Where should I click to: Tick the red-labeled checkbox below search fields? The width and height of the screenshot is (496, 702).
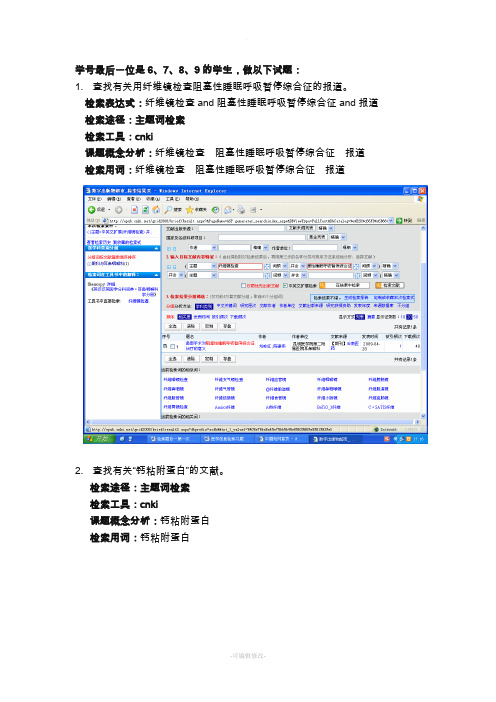244,285
